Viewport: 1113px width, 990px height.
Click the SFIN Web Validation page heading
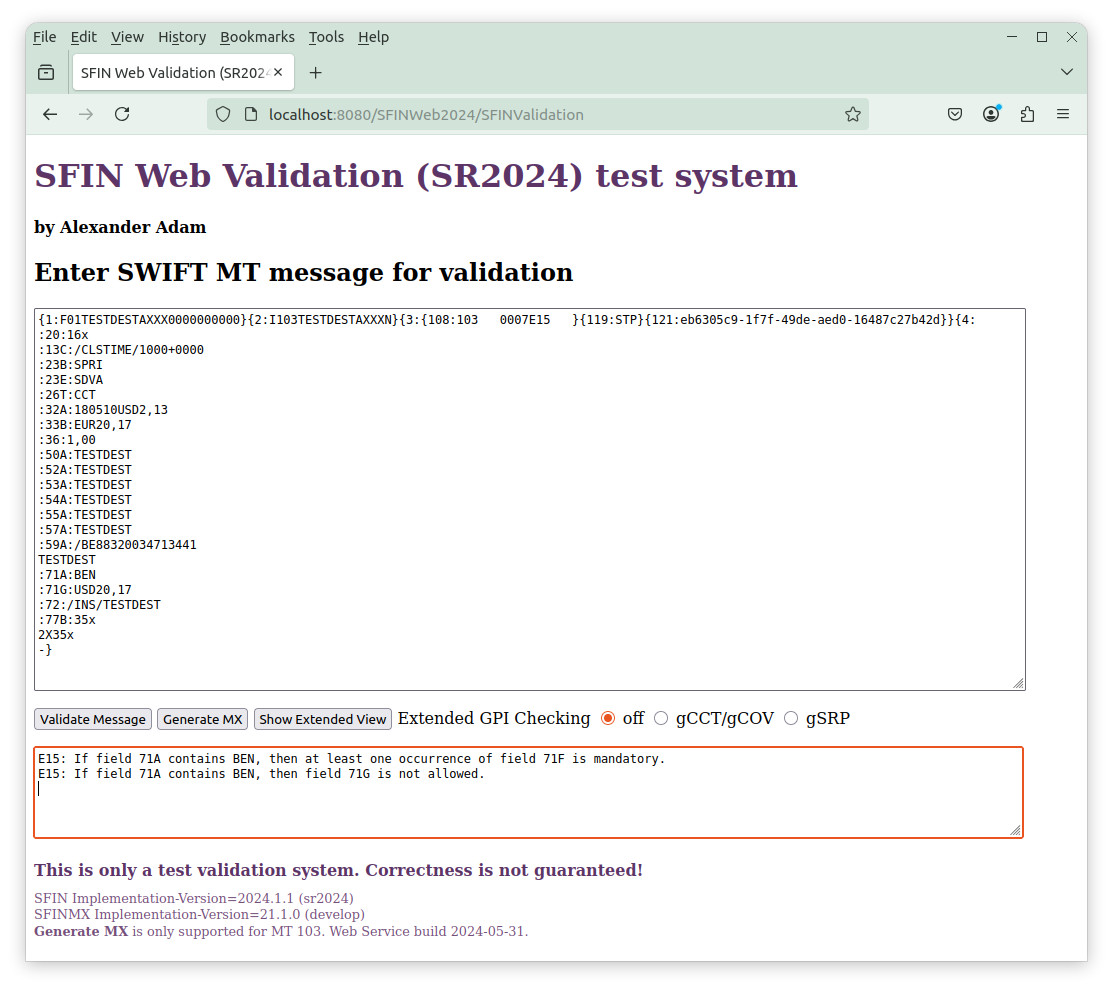point(416,175)
